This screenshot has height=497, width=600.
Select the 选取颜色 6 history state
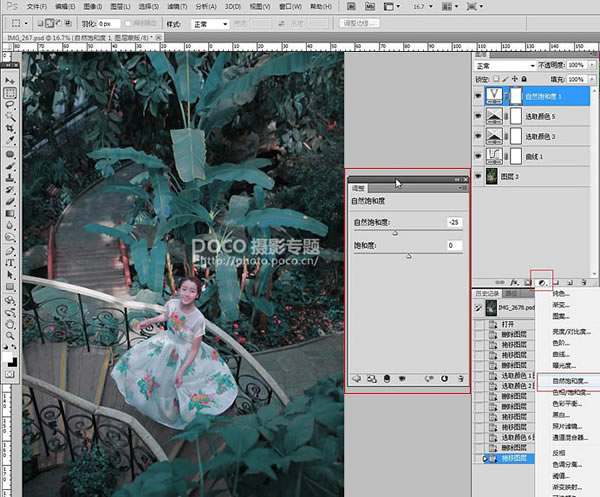(x=504, y=437)
